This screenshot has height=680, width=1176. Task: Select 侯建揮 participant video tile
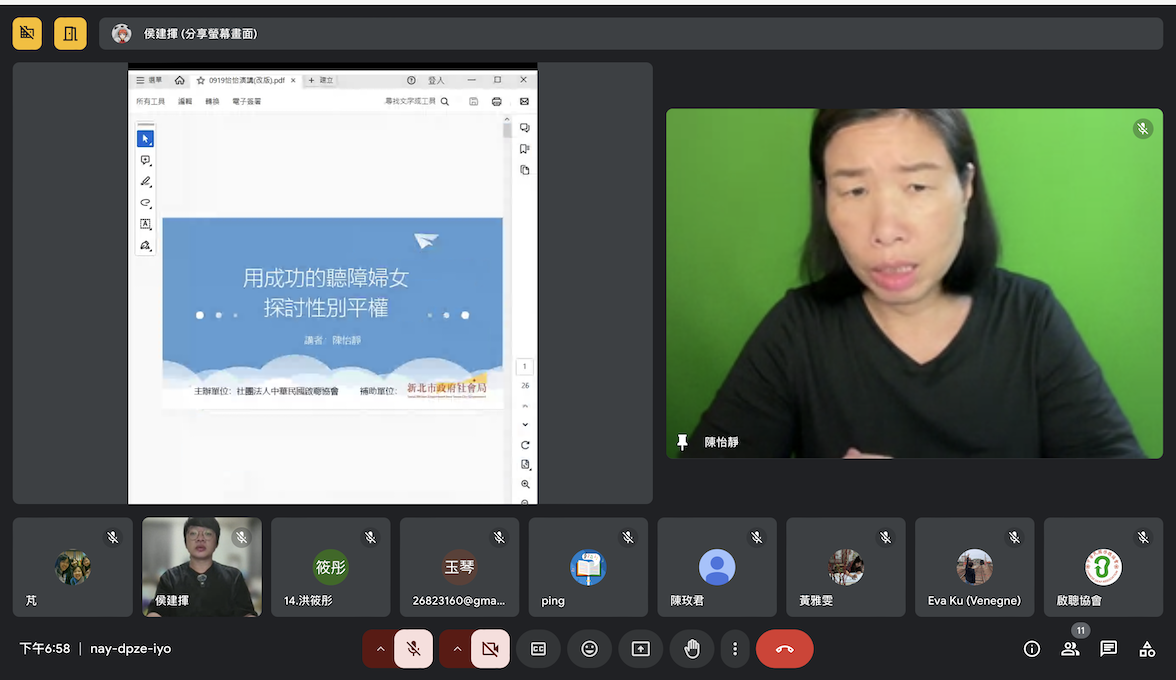click(x=201, y=566)
